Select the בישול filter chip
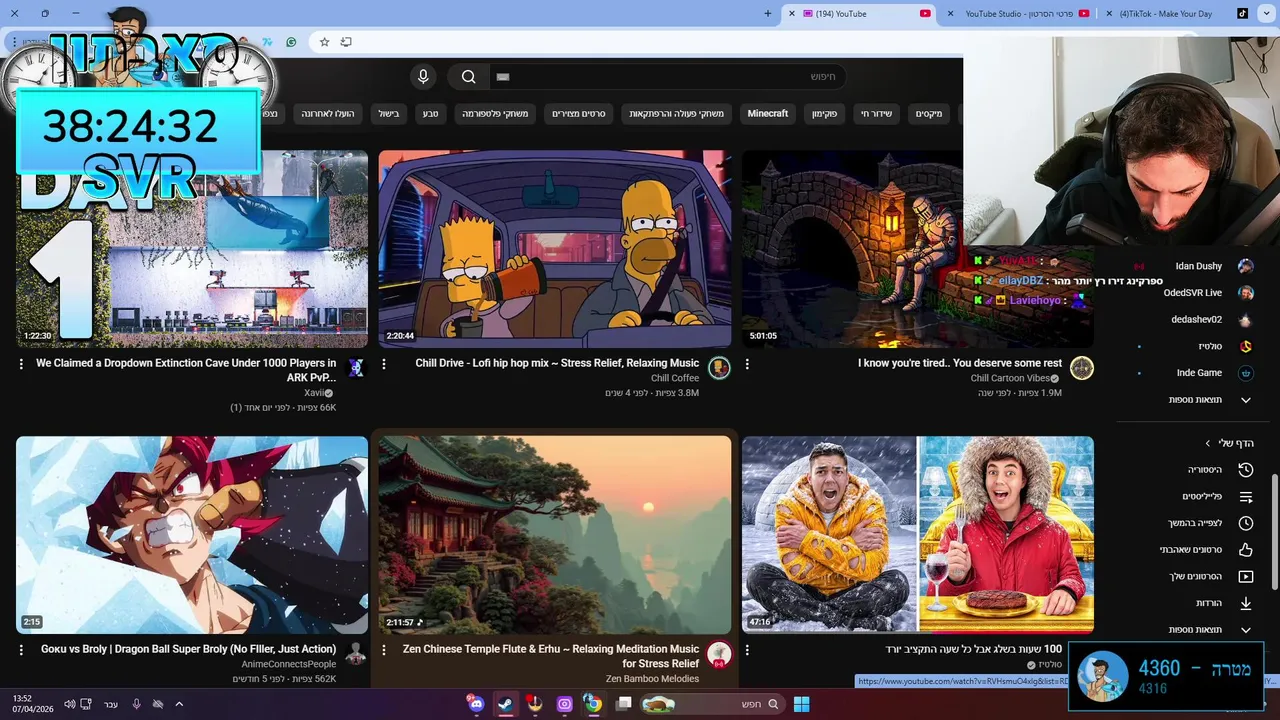Screen dimensions: 1280x720 (x=389, y=114)
